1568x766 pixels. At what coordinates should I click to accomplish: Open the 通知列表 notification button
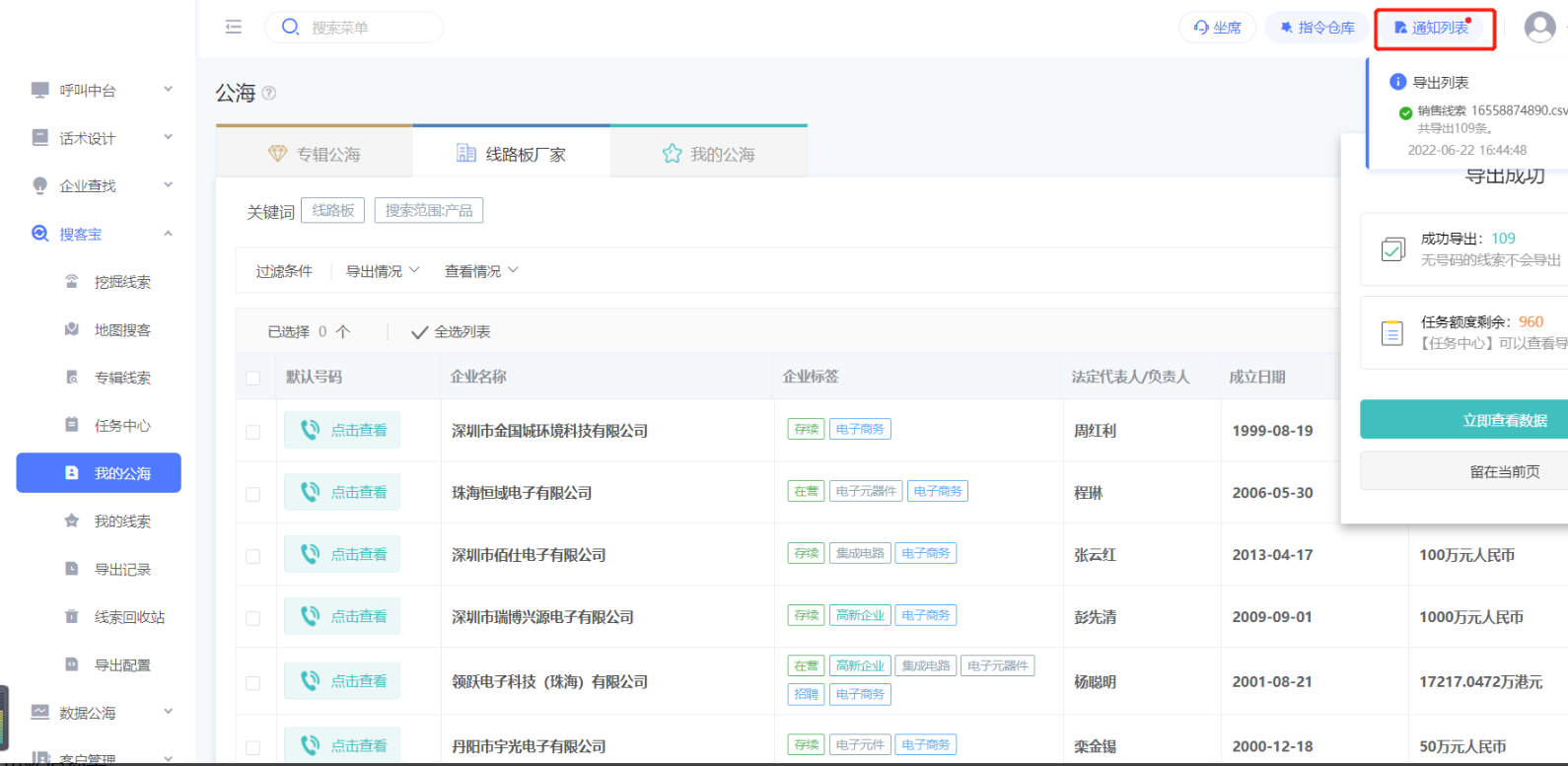pos(1434,28)
